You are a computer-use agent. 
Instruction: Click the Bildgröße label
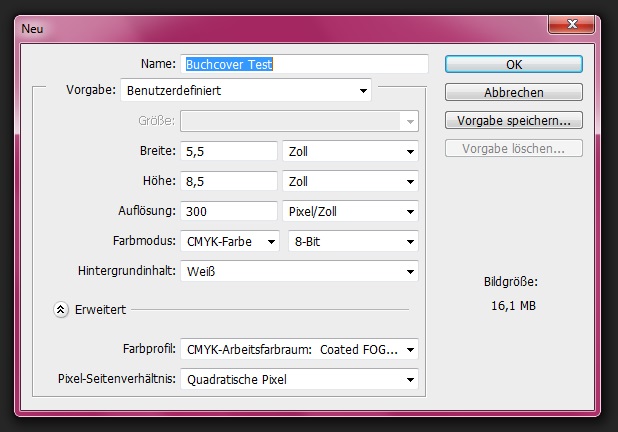511,282
